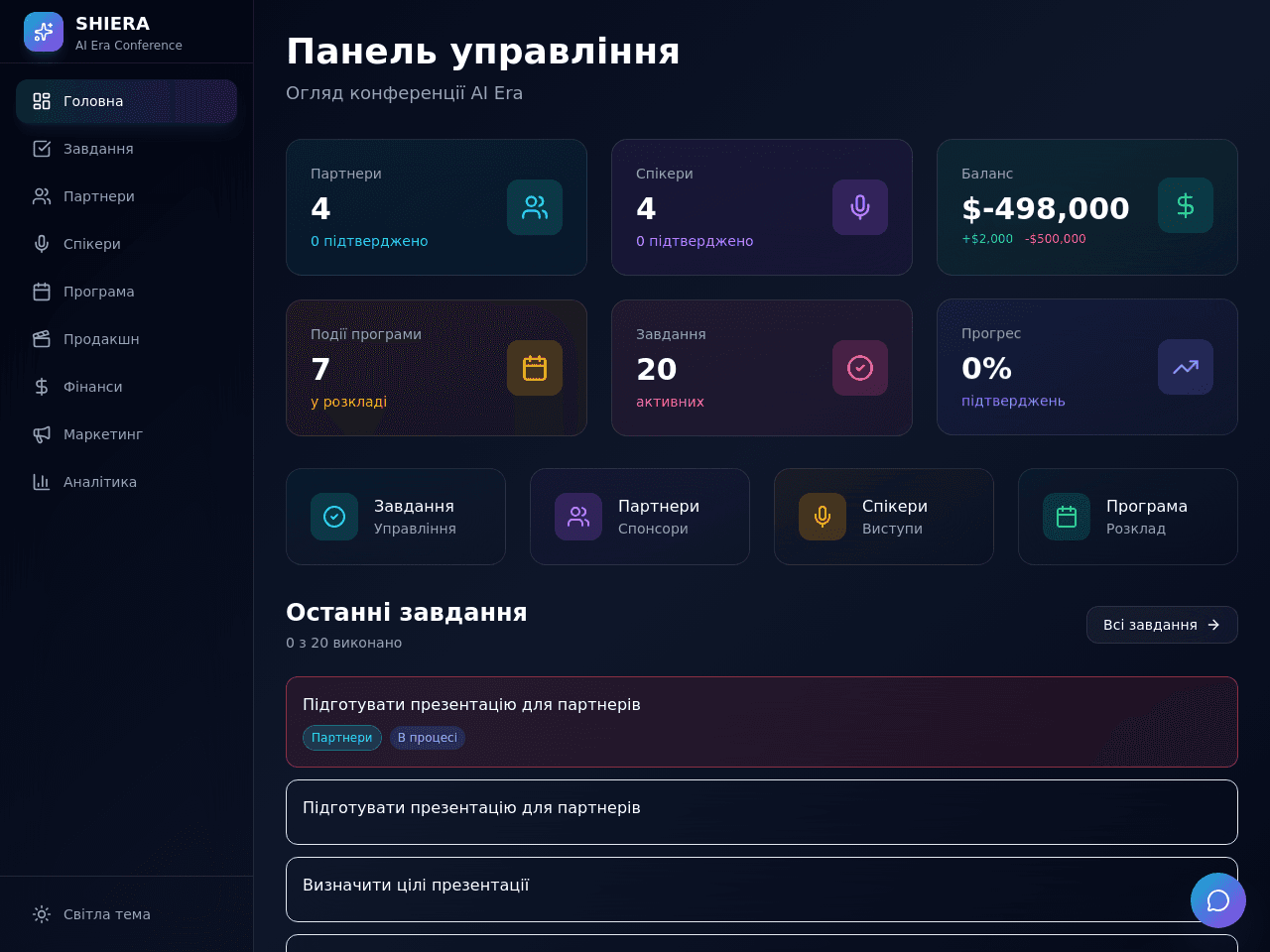Open the second, unhighlighted Підготувати презентацію task row
1270x952 pixels.
pos(762,812)
